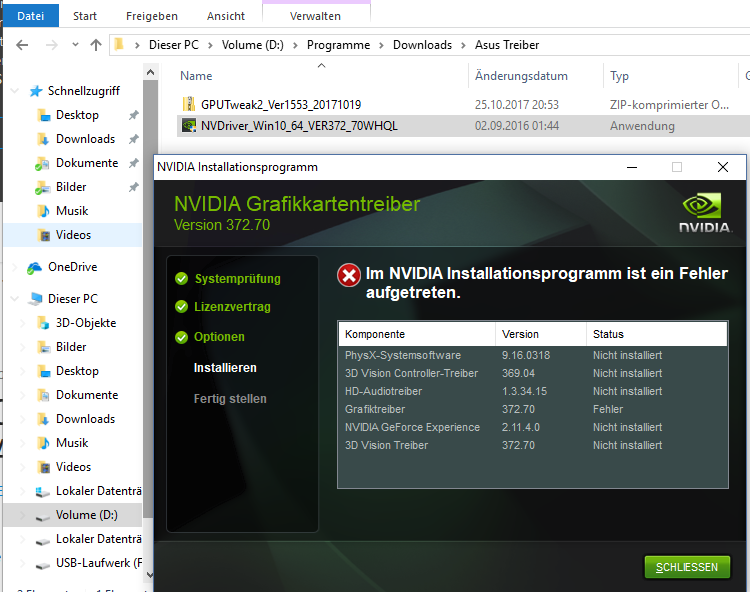Open the recent locations dropdown arrow

coord(75,45)
